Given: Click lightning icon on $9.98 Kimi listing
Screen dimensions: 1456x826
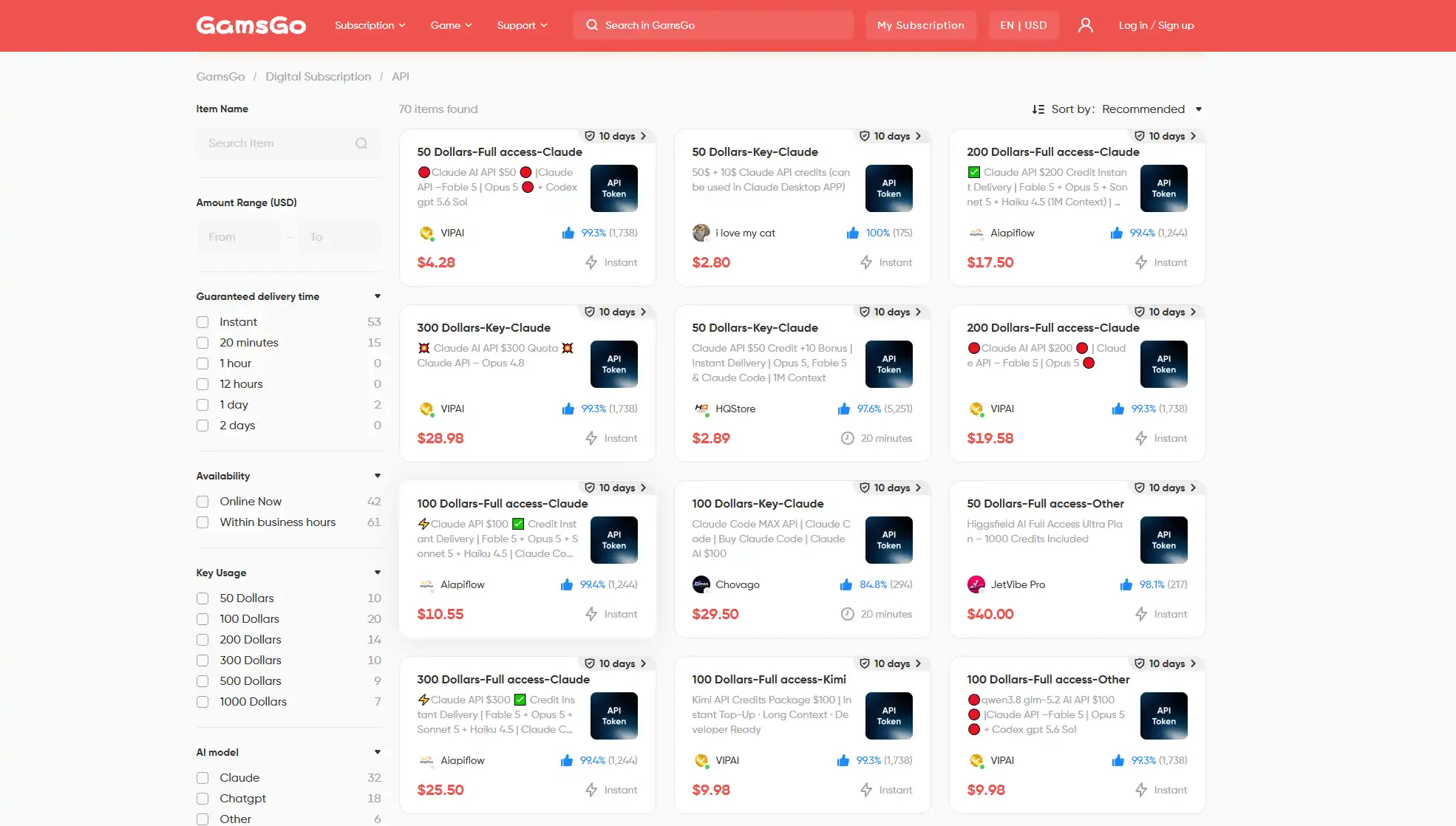Looking at the screenshot, I should [x=866, y=790].
